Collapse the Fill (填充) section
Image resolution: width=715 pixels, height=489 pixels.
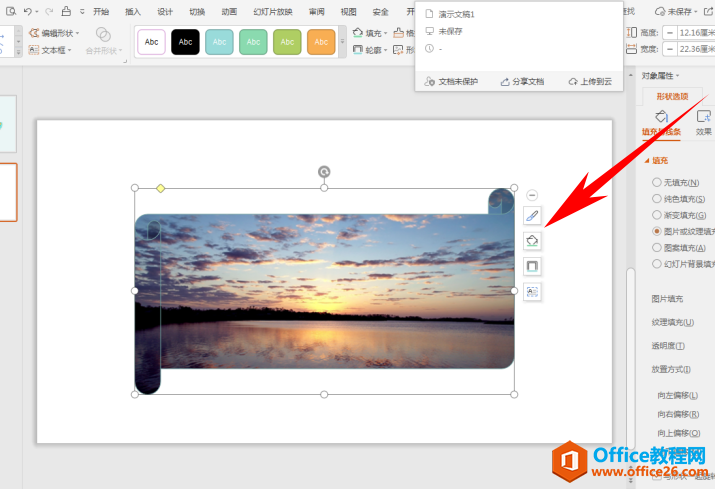coord(648,160)
